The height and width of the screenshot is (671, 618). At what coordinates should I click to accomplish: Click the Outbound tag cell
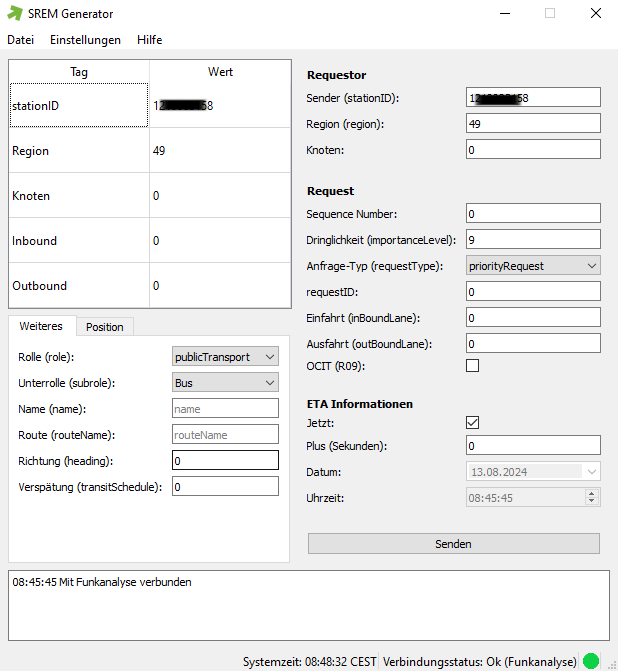click(79, 285)
